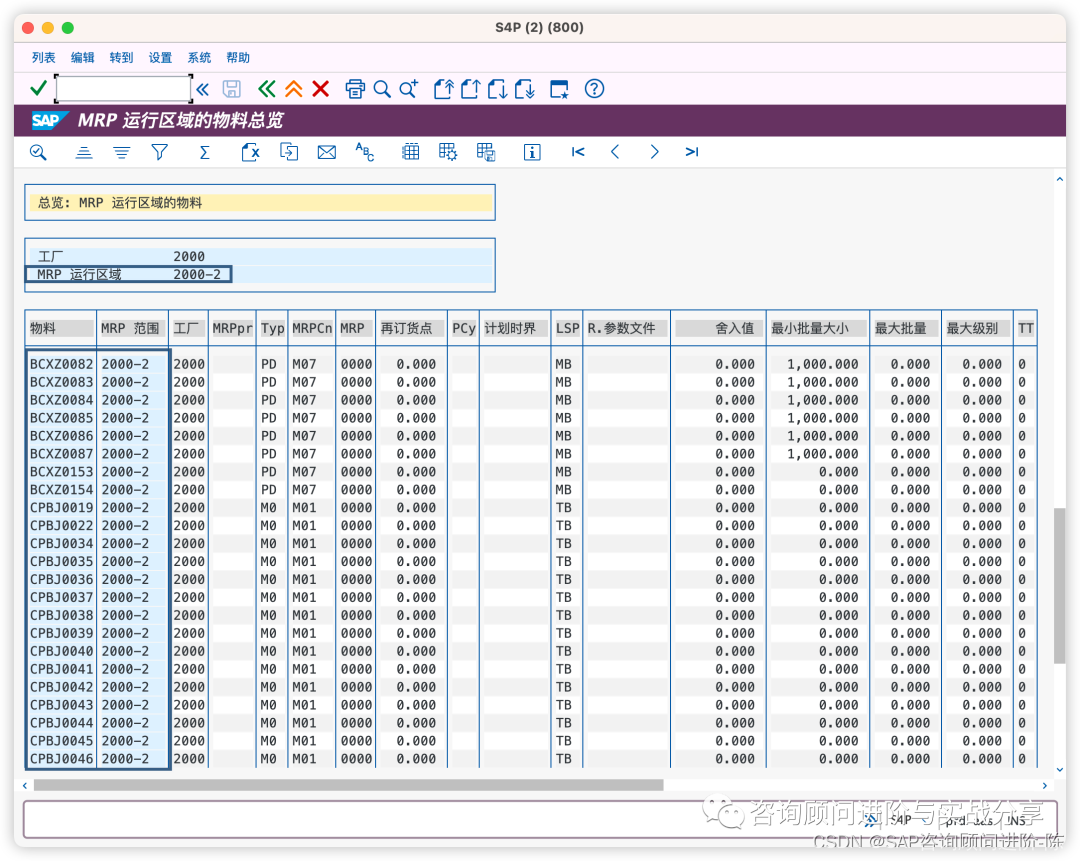Click the column left arrow icon
The image size is (1080, 861).
tap(615, 152)
